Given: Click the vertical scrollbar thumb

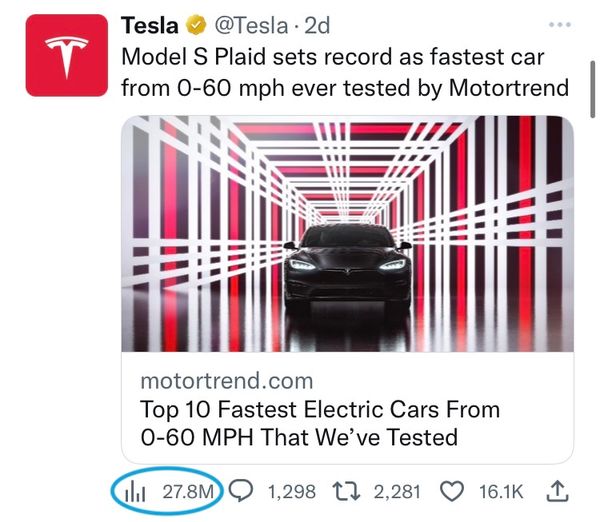Looking at the screenshot, I should pos(593,95).
